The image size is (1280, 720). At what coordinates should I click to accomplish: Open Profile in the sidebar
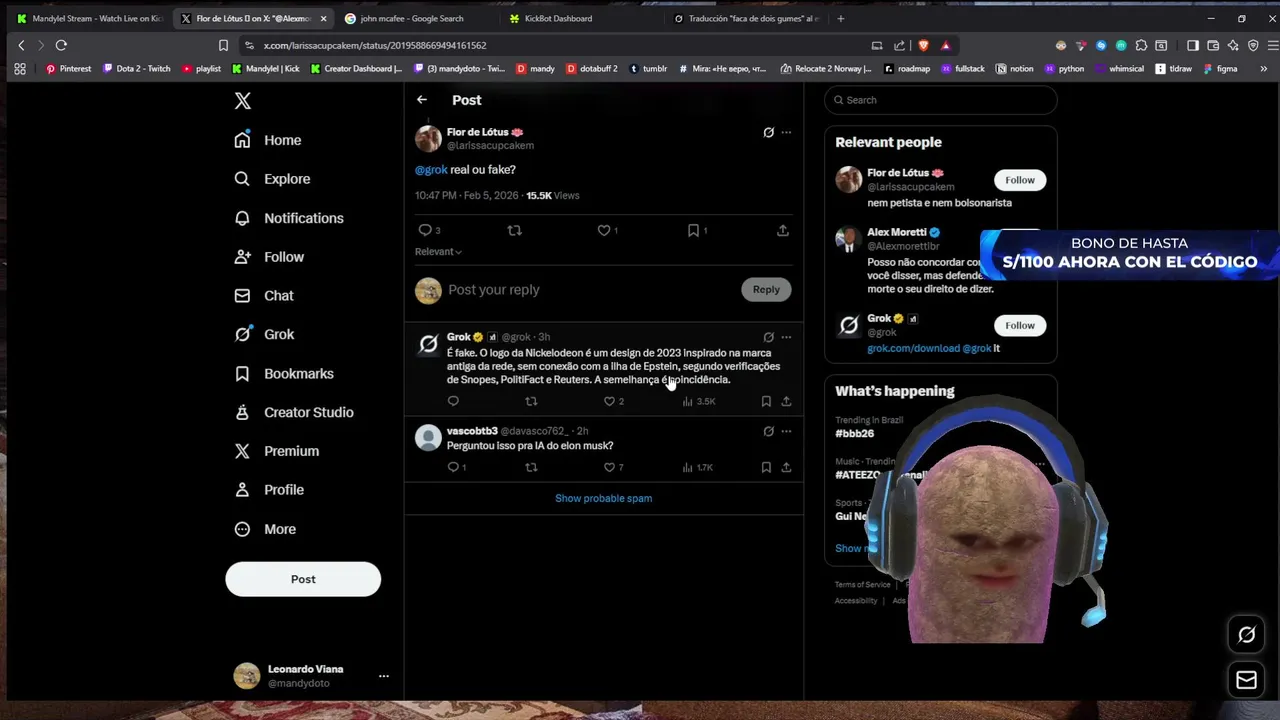pos(268,490)
